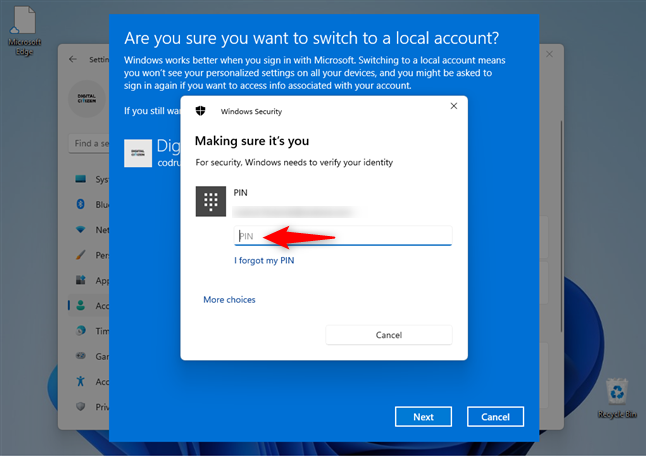The image size is (646, 456).
Task: Click the 'Find a setting' search box
Action: [x=89, y=143]
